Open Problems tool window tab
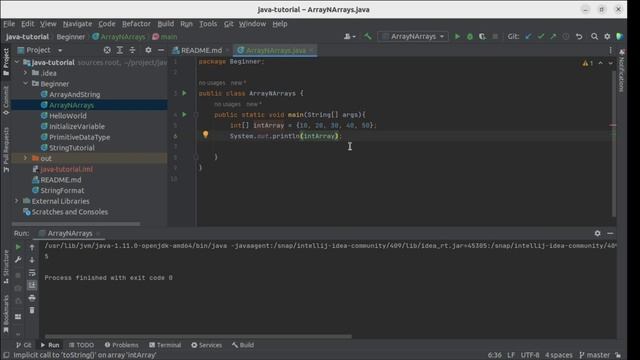This screenshot has width=640, height=360. point(122,345)
